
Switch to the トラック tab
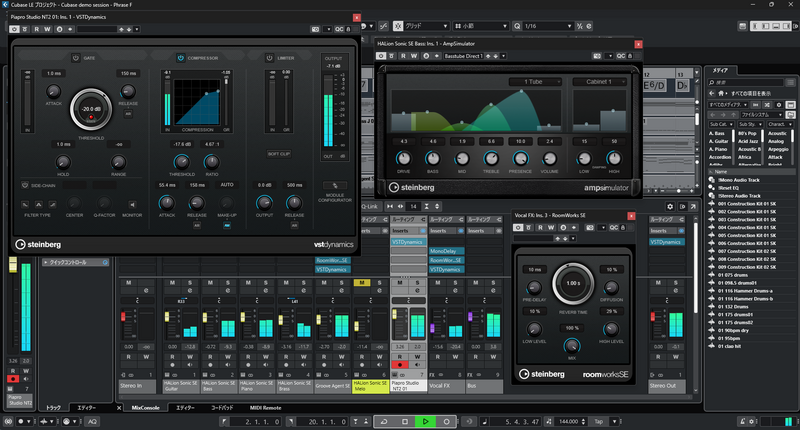pyautogui.click(x=54, y=408)
